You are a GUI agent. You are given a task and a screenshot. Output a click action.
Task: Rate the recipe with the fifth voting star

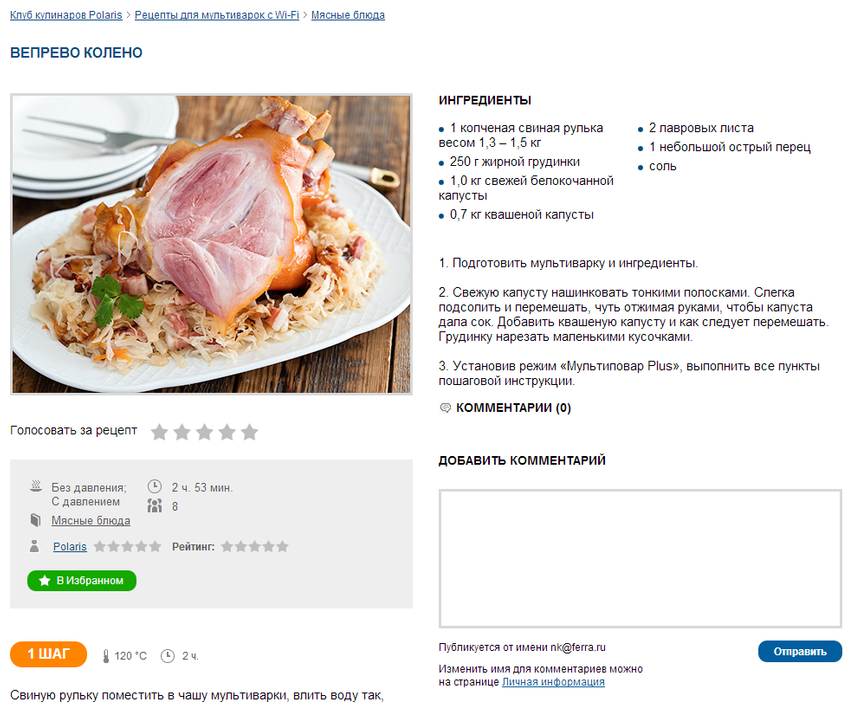point(250,432)
